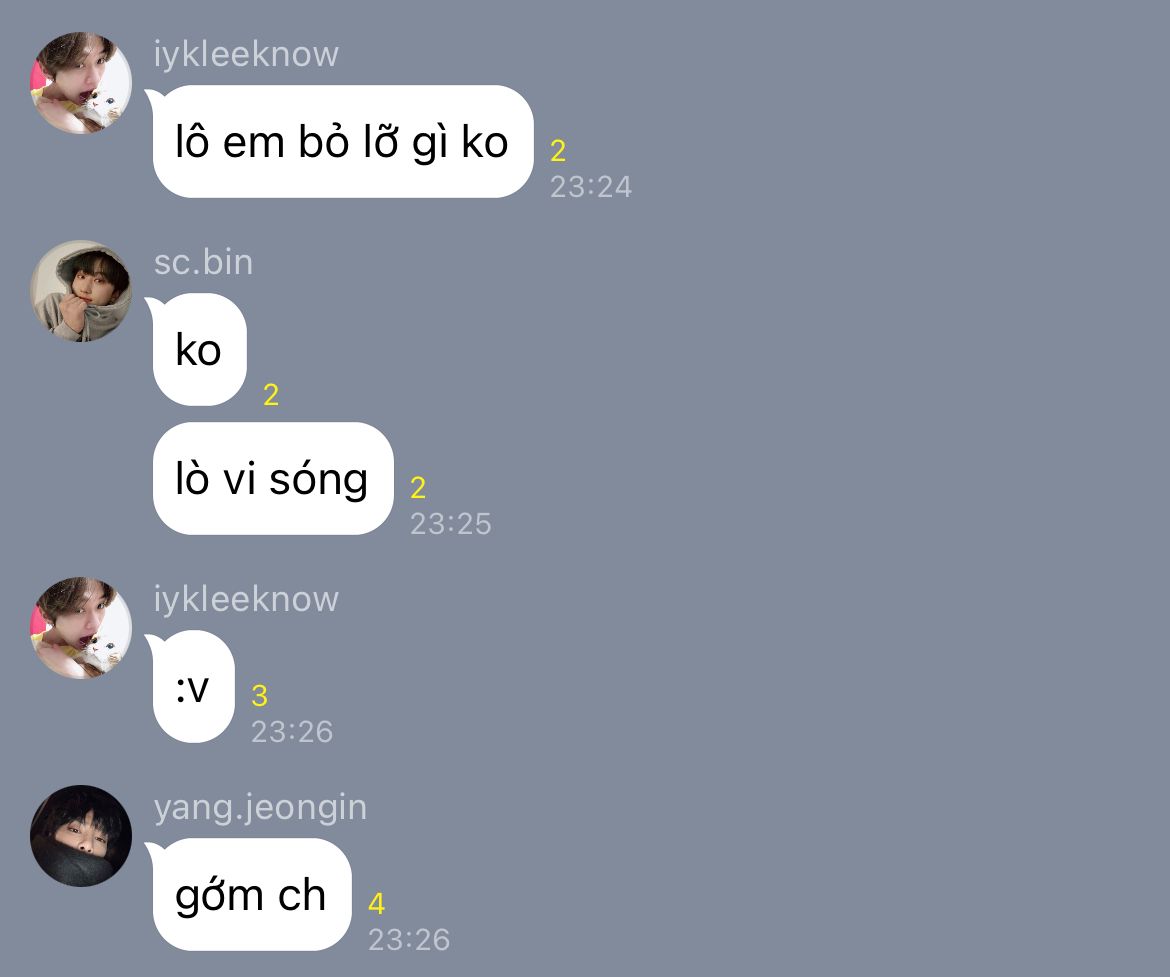Select the "lô em bỏ lỡ gì ko" message bubble
Image resolution: width=1170 pixels, height=977 pixels.
tap(343, 142)
